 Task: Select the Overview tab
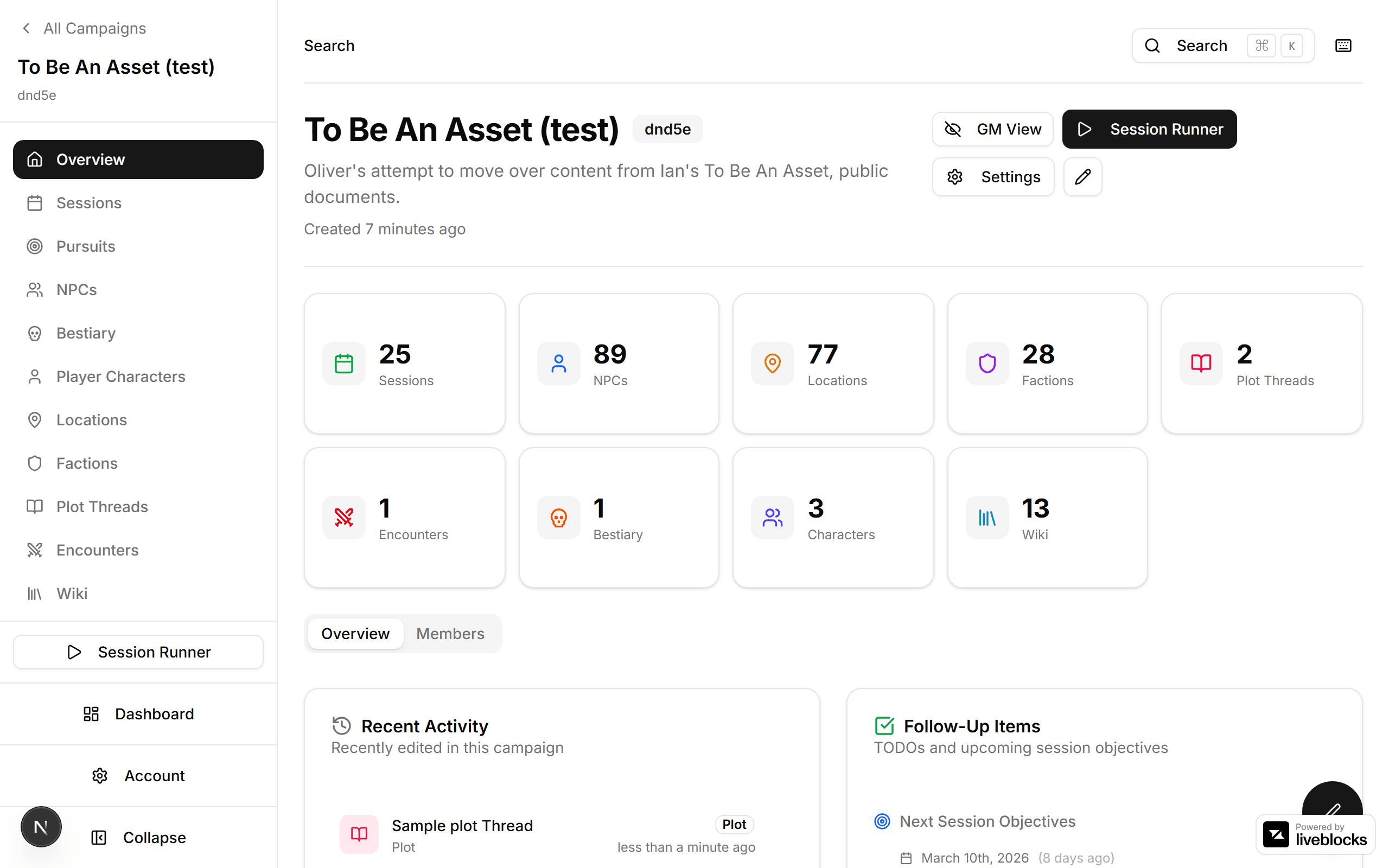(x=355, y=633)
